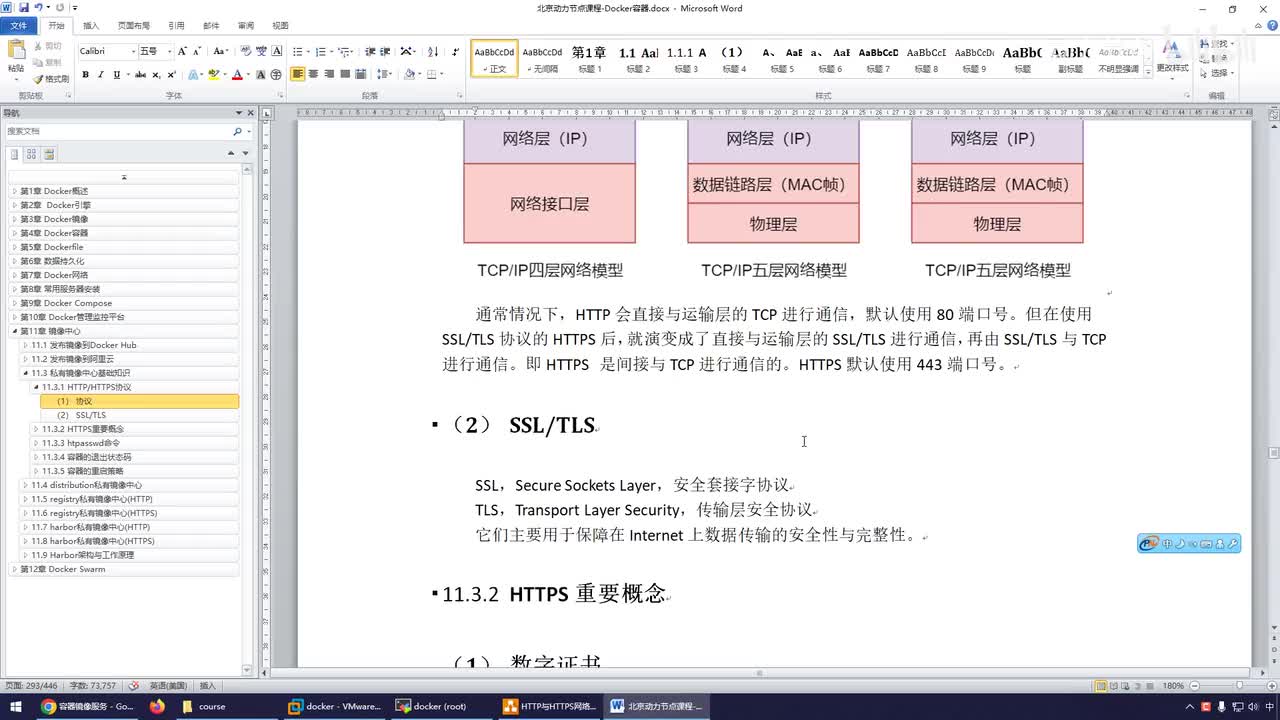The image size is (1280, 720).
Task: Click navigation pane previous heading arrow
Action: 231,154
